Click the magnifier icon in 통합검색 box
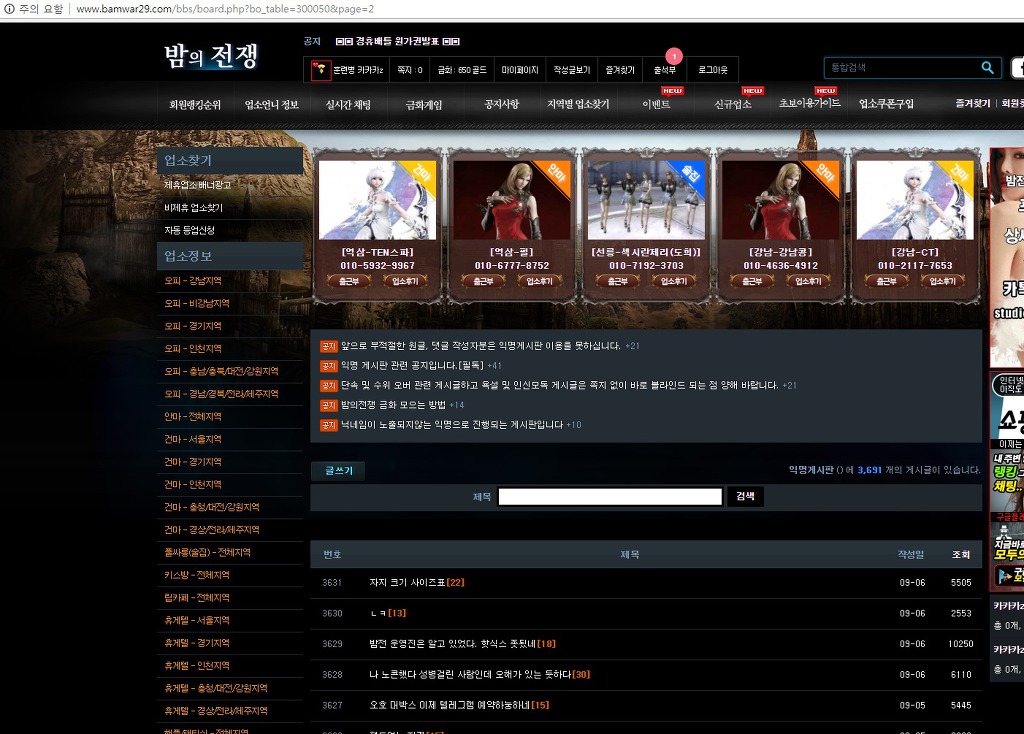Image resolution: width=1024 pixels, height=734 pixels. click(987, 67)
